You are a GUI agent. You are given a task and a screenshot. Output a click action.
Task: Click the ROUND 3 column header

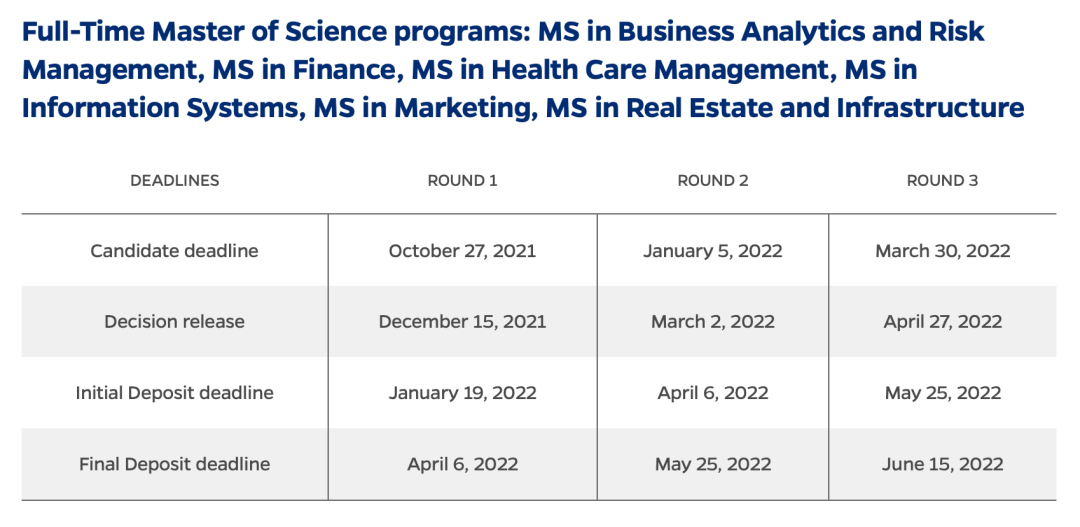[942, 180]
